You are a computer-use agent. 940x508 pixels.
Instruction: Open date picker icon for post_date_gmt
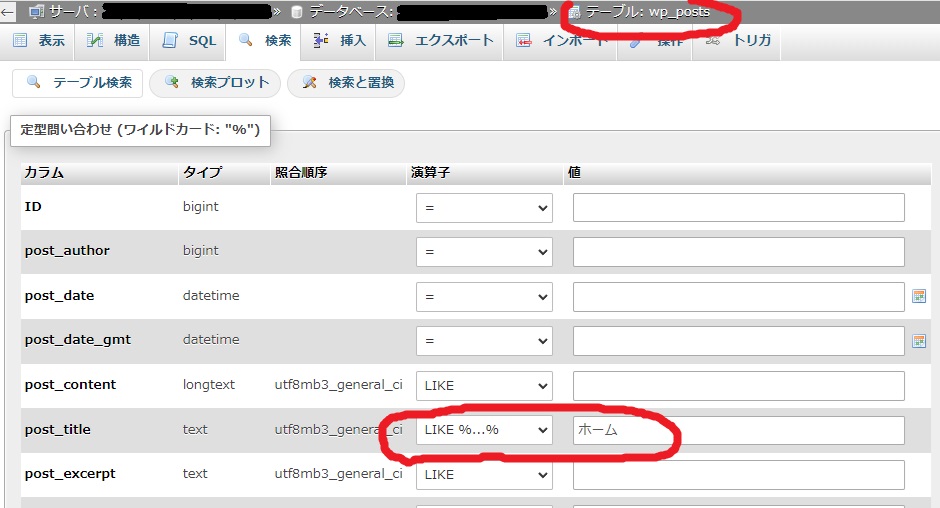(919, 341)
